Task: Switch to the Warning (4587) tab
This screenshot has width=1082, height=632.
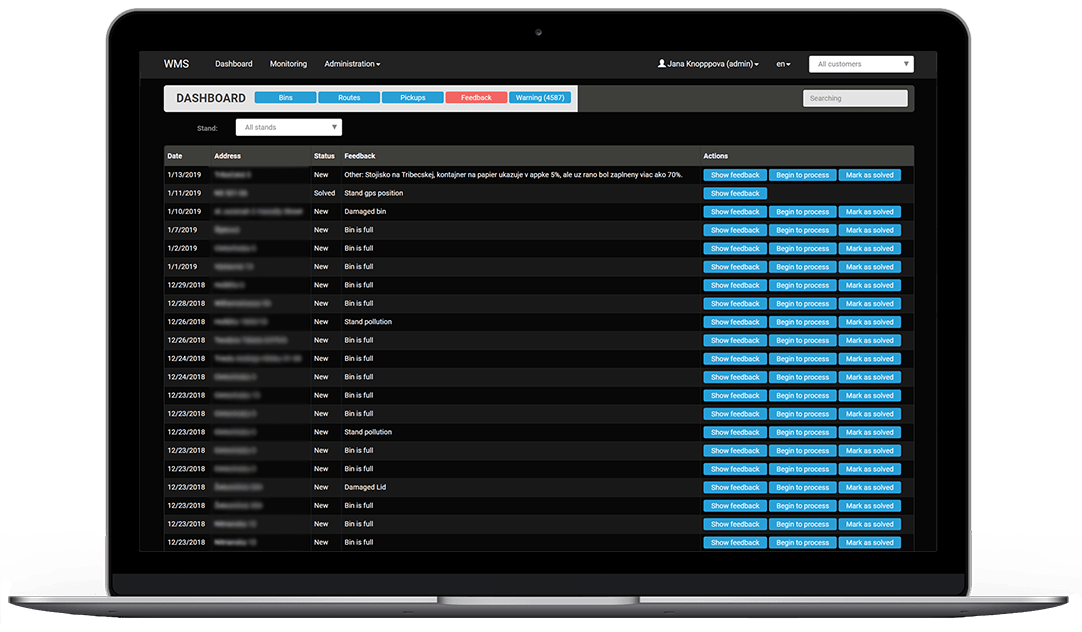Action: [x=540, y=98]
